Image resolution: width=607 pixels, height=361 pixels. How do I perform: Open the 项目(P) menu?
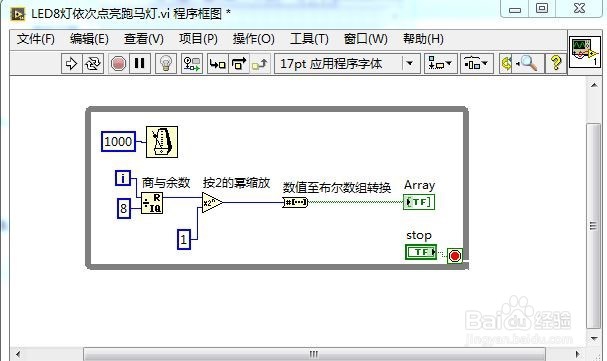[198, 39]
